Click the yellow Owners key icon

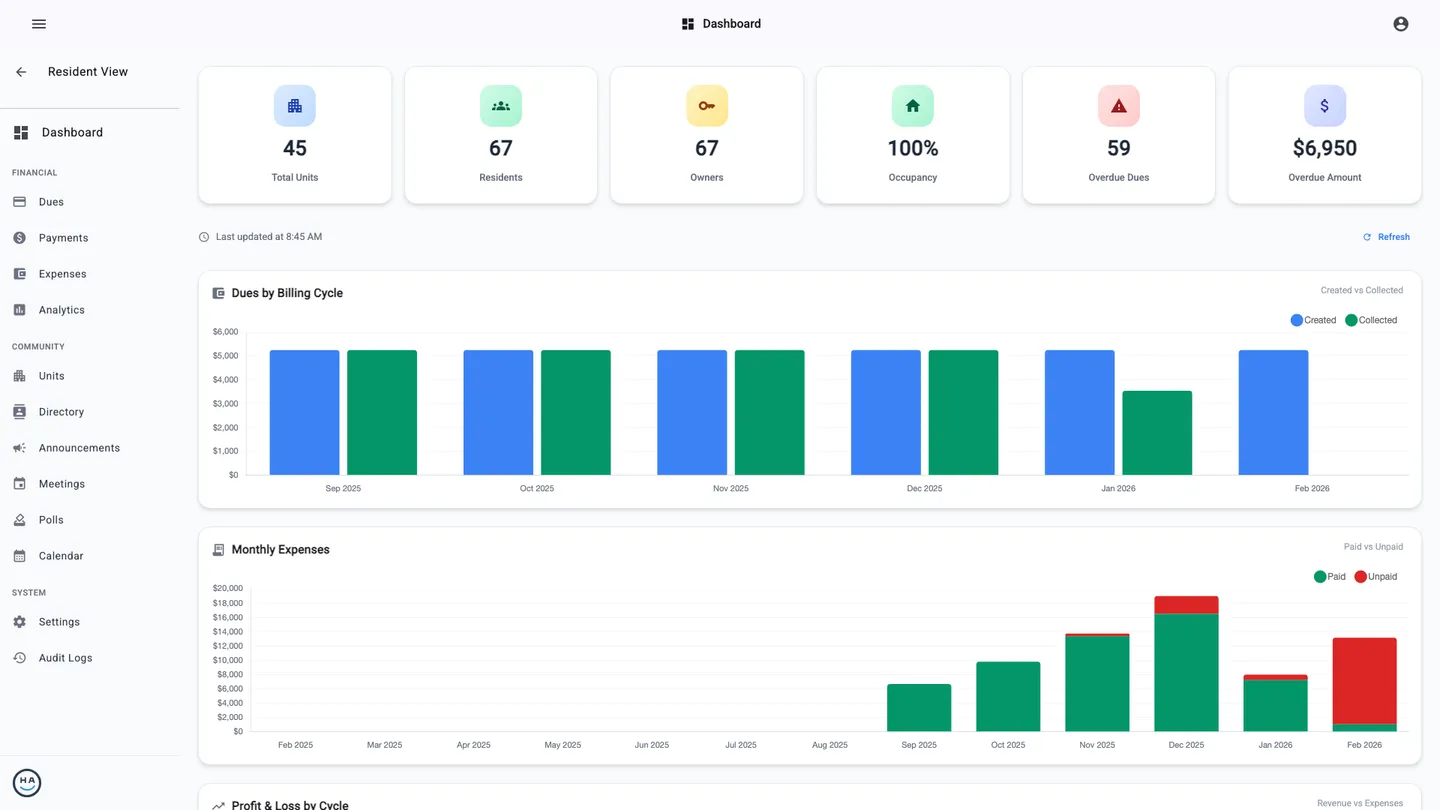[x=707, y=106]
